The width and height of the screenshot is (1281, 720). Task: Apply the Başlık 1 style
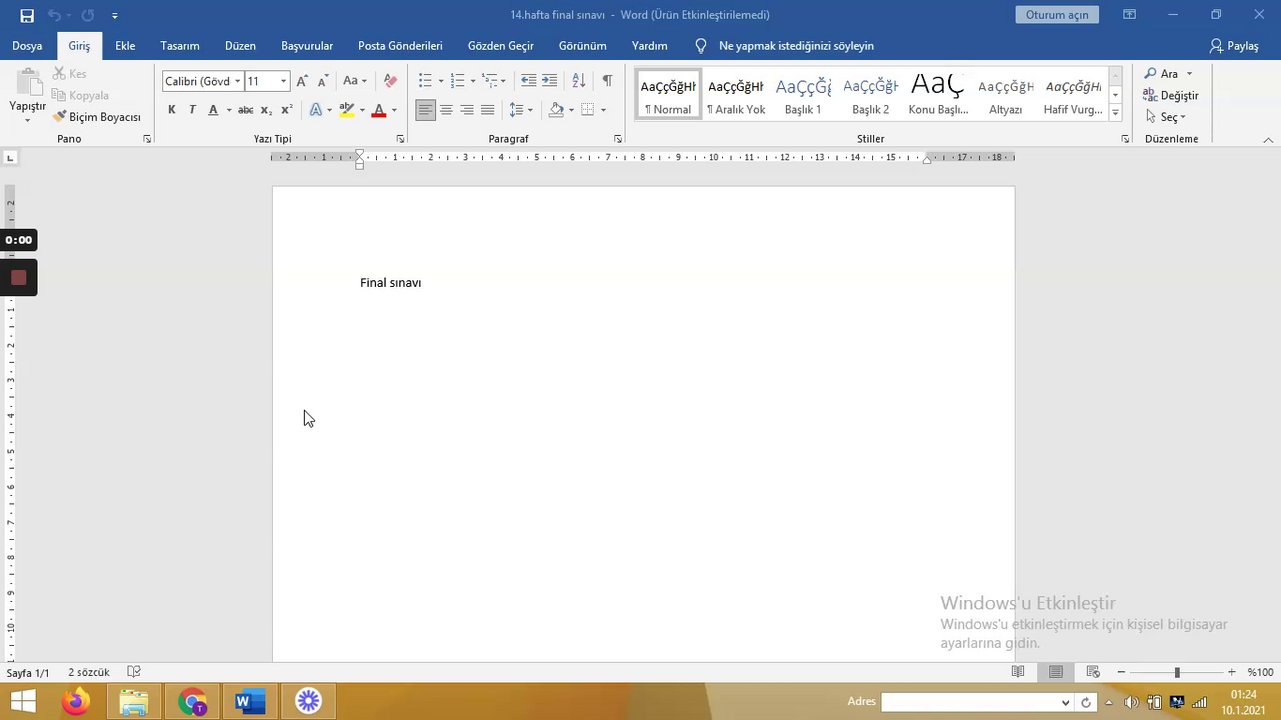tap(803, 95)
